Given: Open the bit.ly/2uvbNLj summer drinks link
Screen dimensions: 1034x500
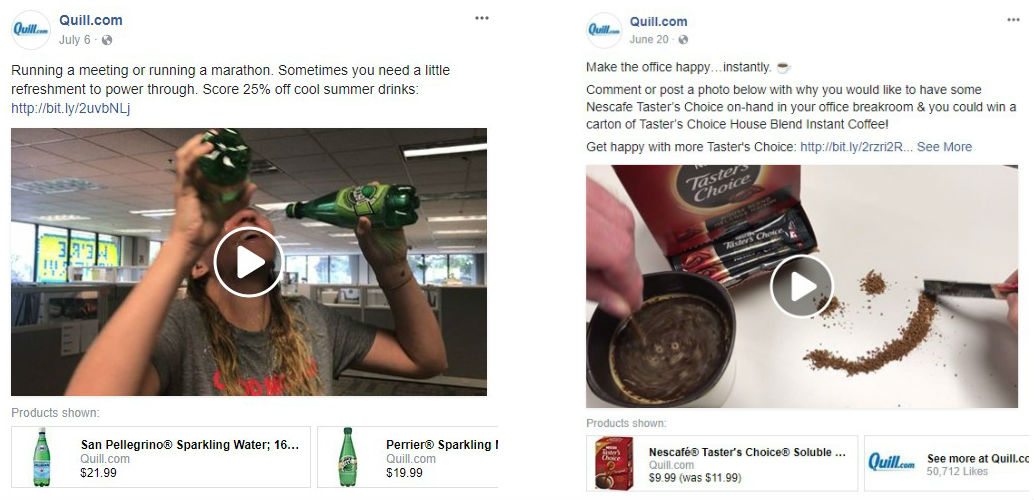Looking at the screenshot, I should tap(71, 108).
